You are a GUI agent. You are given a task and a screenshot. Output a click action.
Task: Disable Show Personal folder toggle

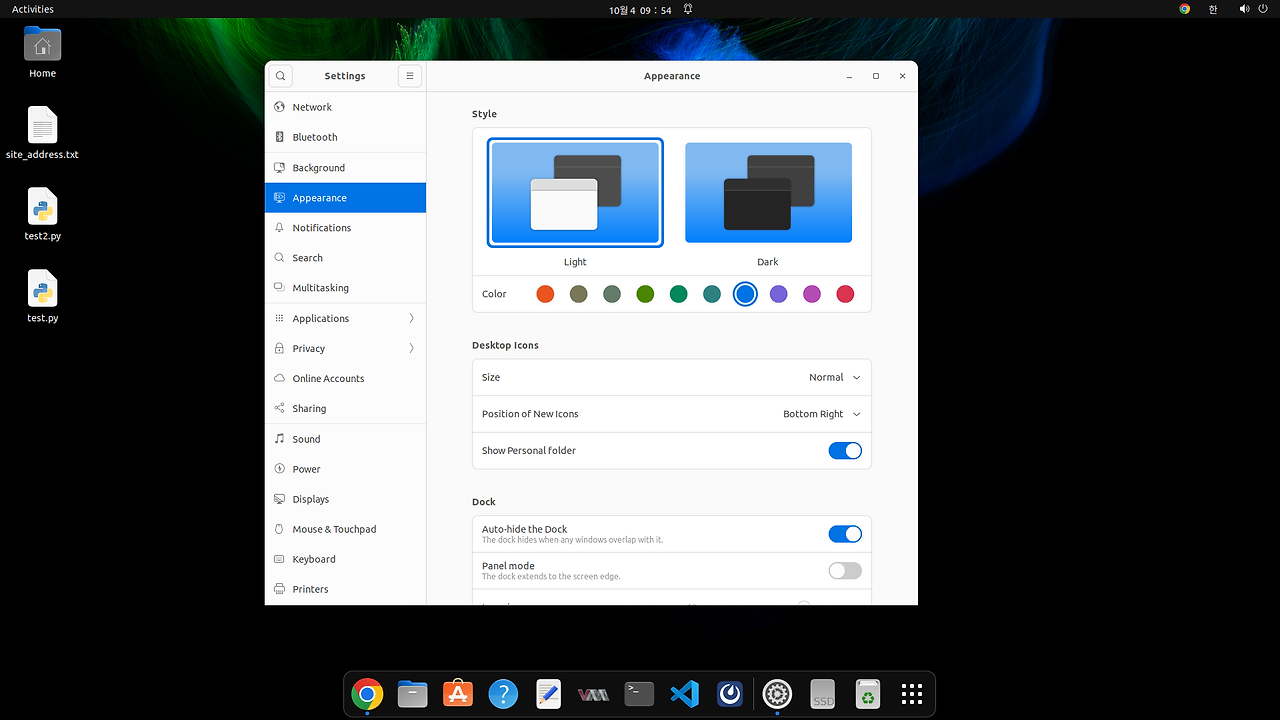tap(845, 451)
